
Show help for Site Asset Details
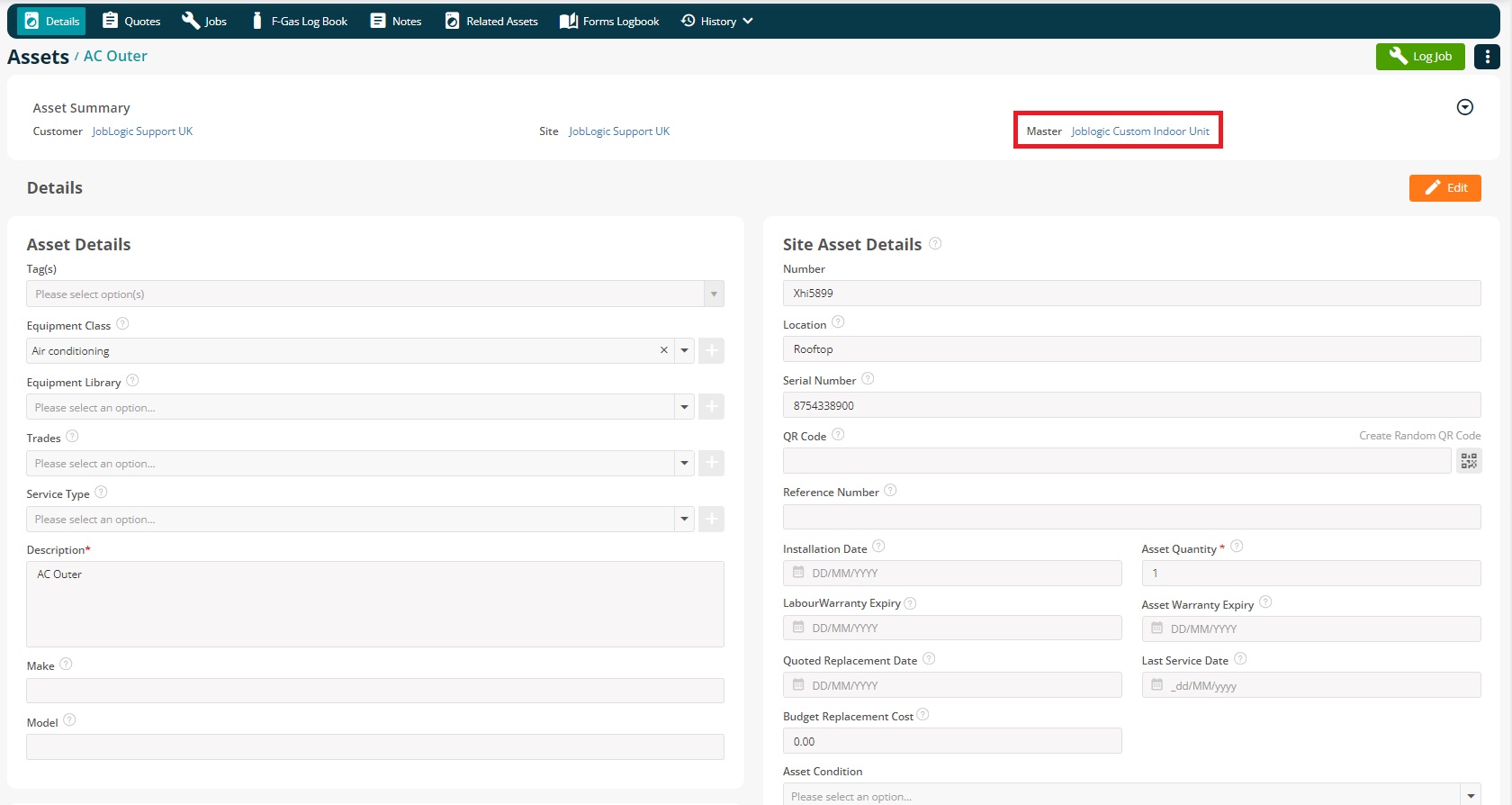(936, 243)
